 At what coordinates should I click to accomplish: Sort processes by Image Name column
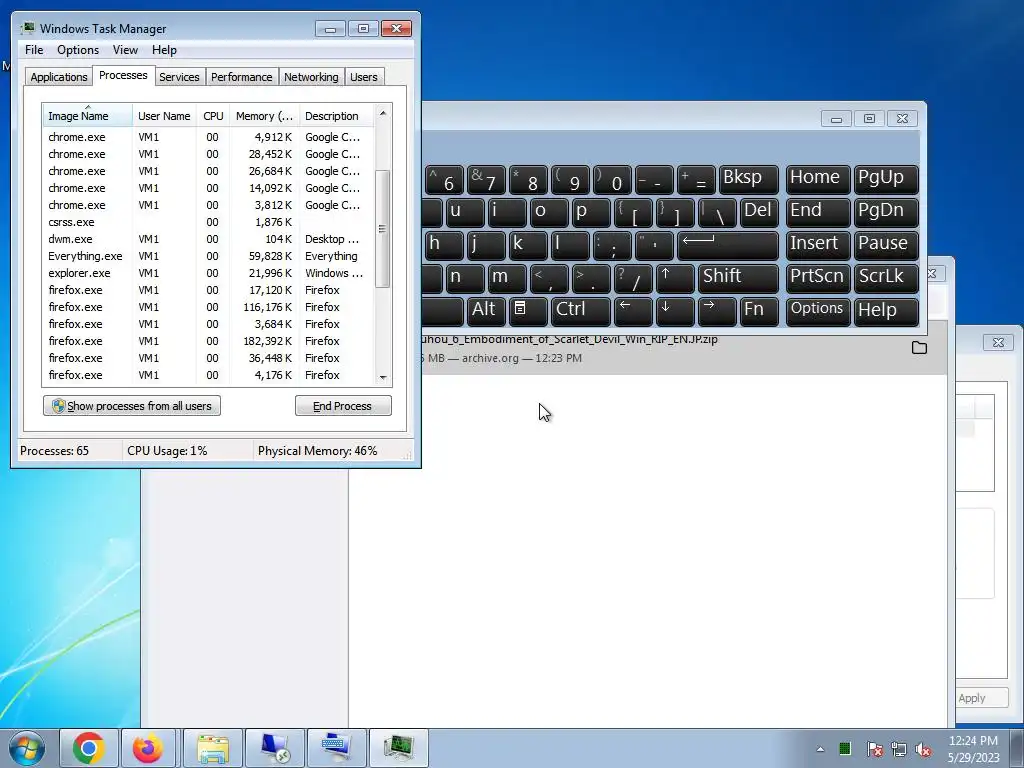point(88,116)
